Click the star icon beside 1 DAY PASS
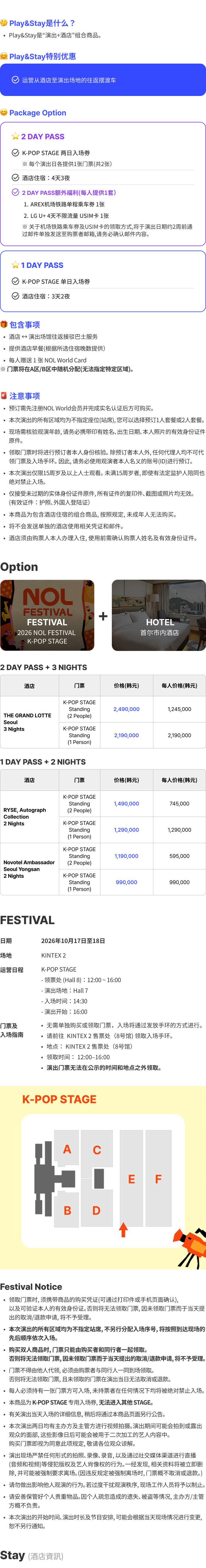Viewport: 206px width, 1568px height. [15, 265]
